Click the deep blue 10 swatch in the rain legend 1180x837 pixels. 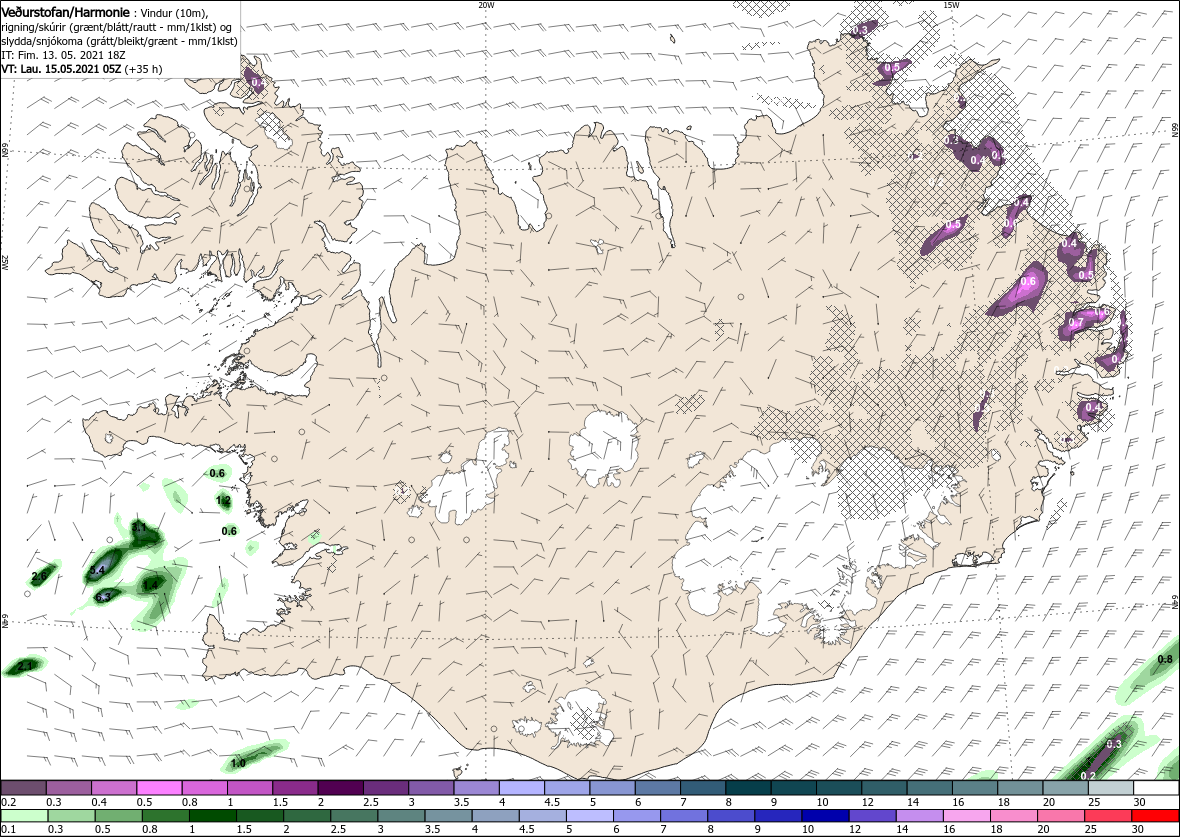point(826,816)
